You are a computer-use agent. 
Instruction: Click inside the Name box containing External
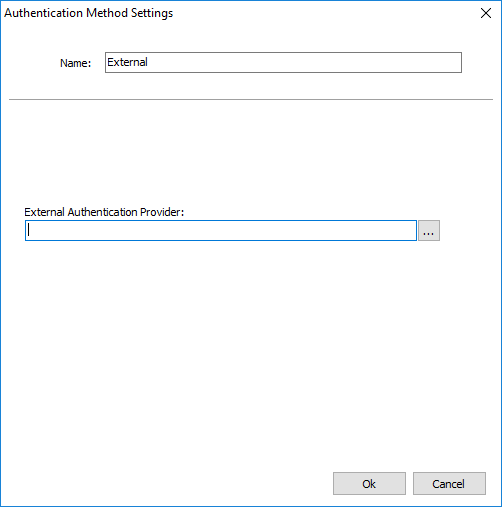point(283,62)
